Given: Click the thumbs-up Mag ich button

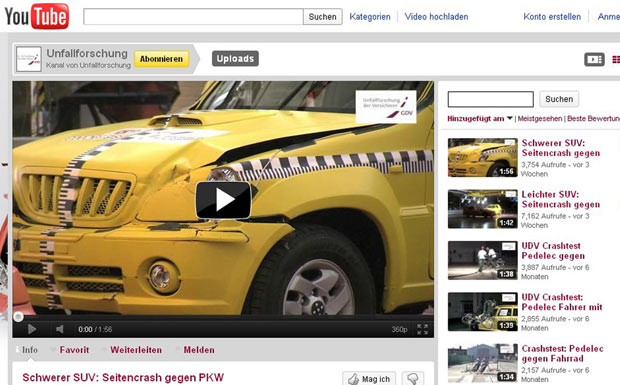Looking at the screenshot, I should (x=369, y=379).
